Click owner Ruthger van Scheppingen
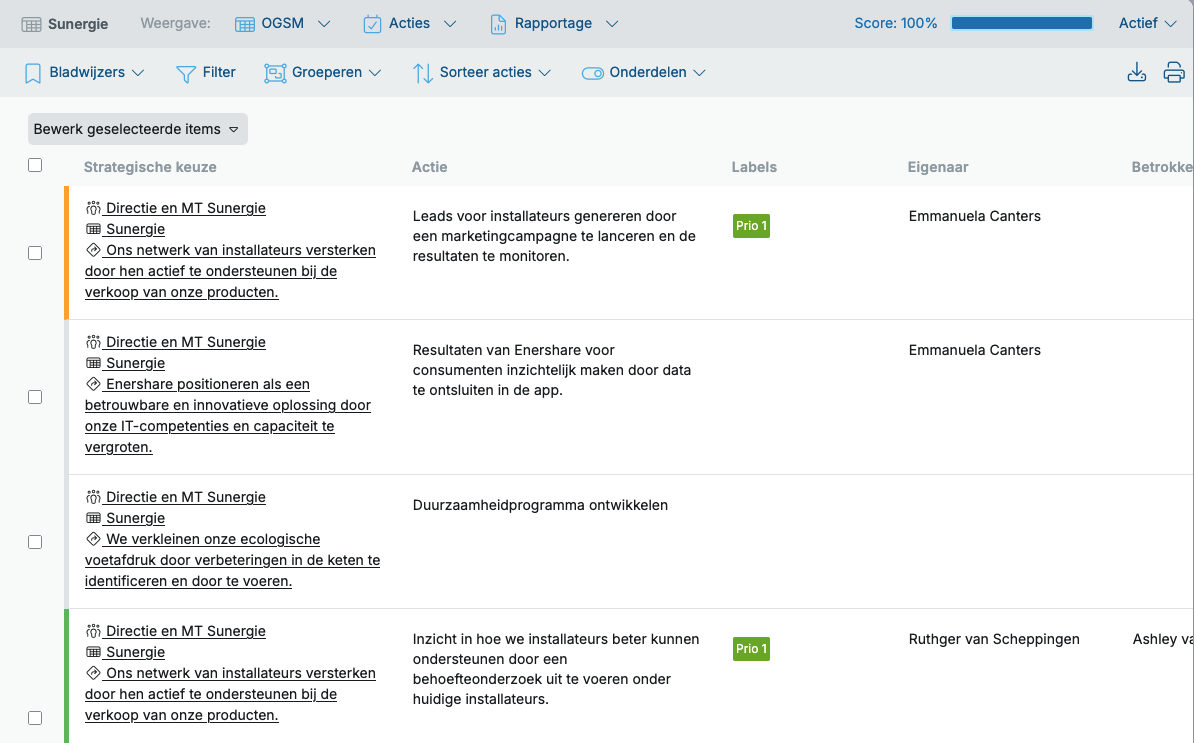1194x743 pixels. pos(994,639)
